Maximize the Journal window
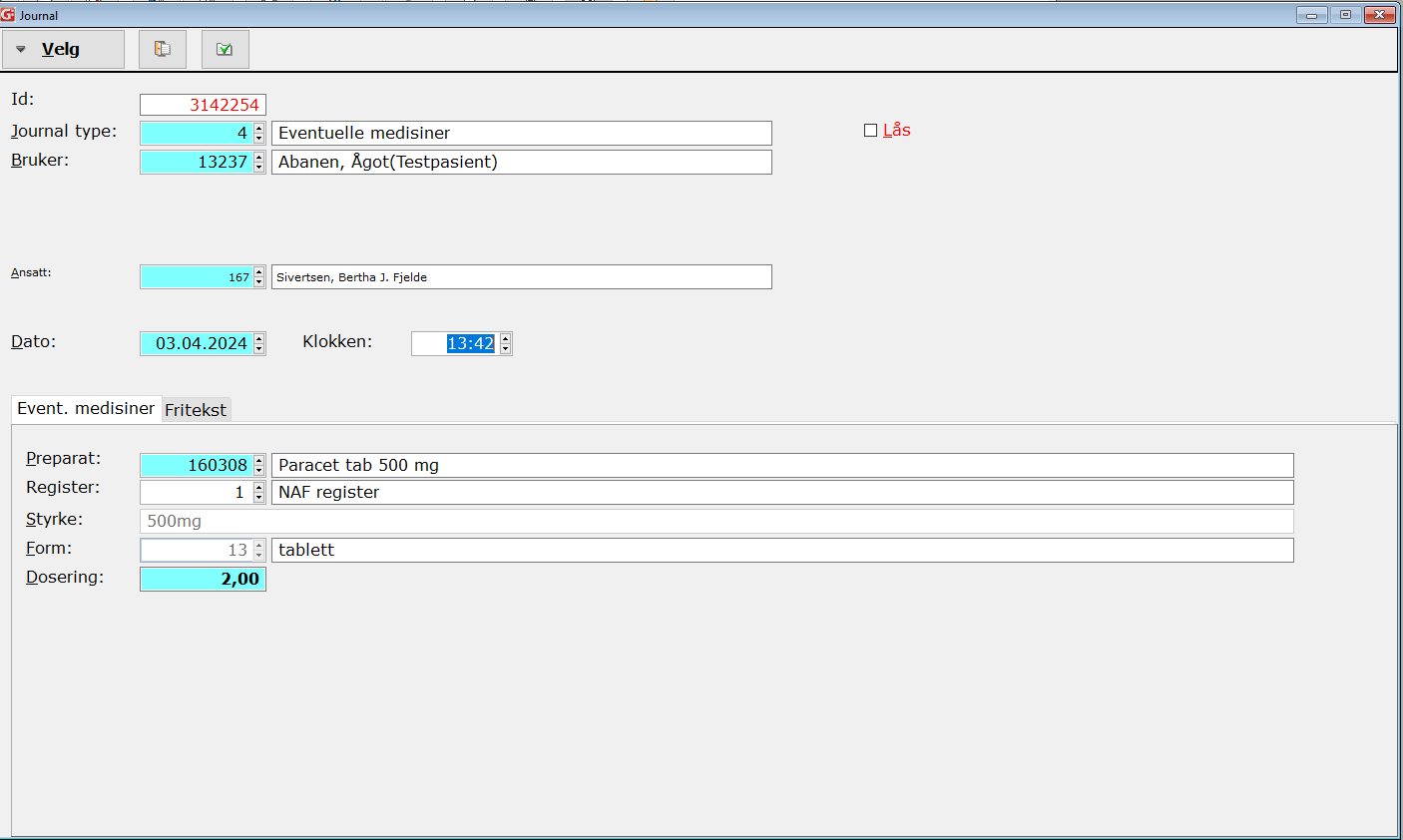 click(1345, 15)
